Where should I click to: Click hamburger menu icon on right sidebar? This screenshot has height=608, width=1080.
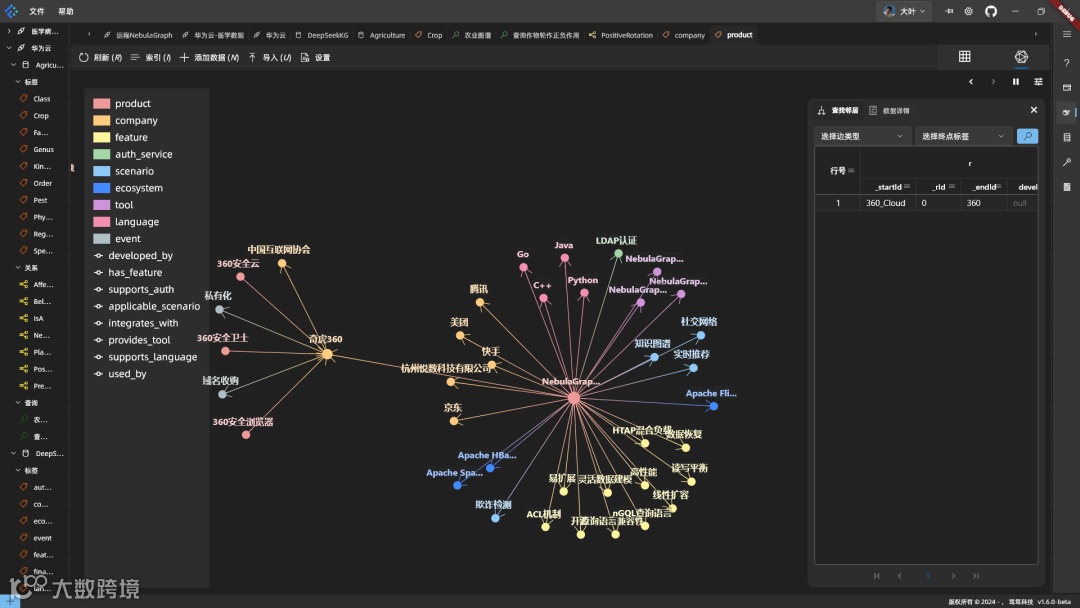pos(1066,34)
